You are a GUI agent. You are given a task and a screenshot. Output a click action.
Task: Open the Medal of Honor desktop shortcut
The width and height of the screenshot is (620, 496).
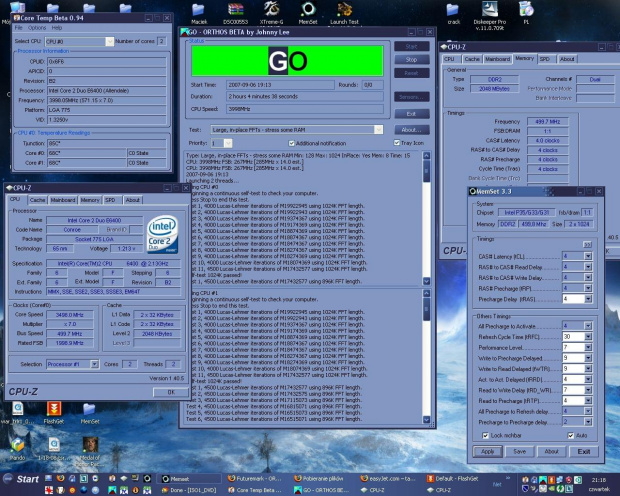point(90,452)
